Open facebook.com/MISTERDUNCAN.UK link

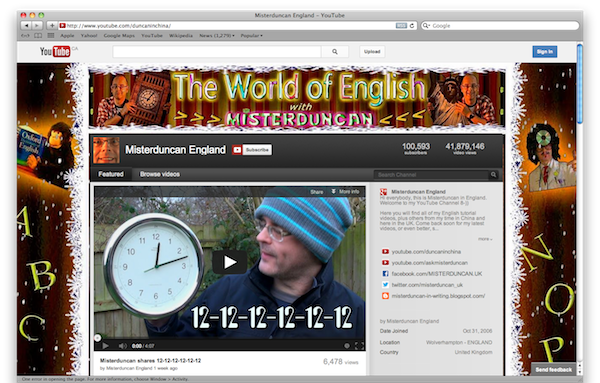pos(437,274)
